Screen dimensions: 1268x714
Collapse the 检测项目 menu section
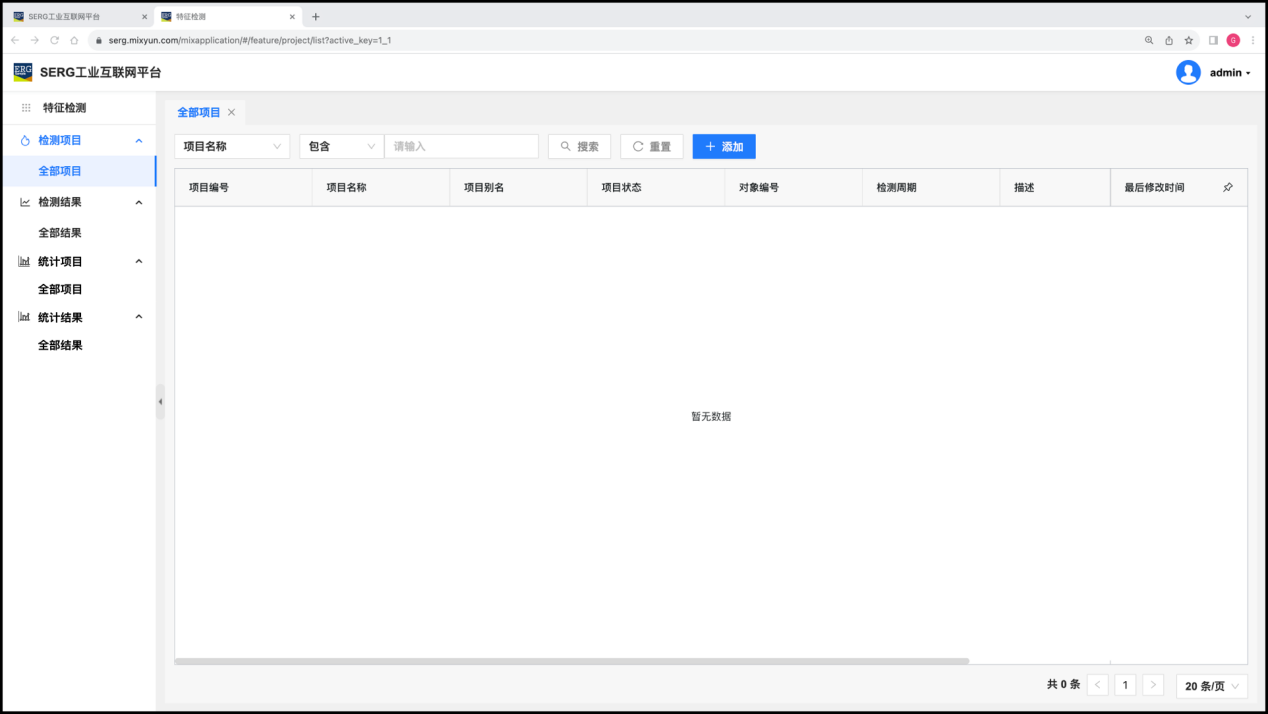coord(139,141)
